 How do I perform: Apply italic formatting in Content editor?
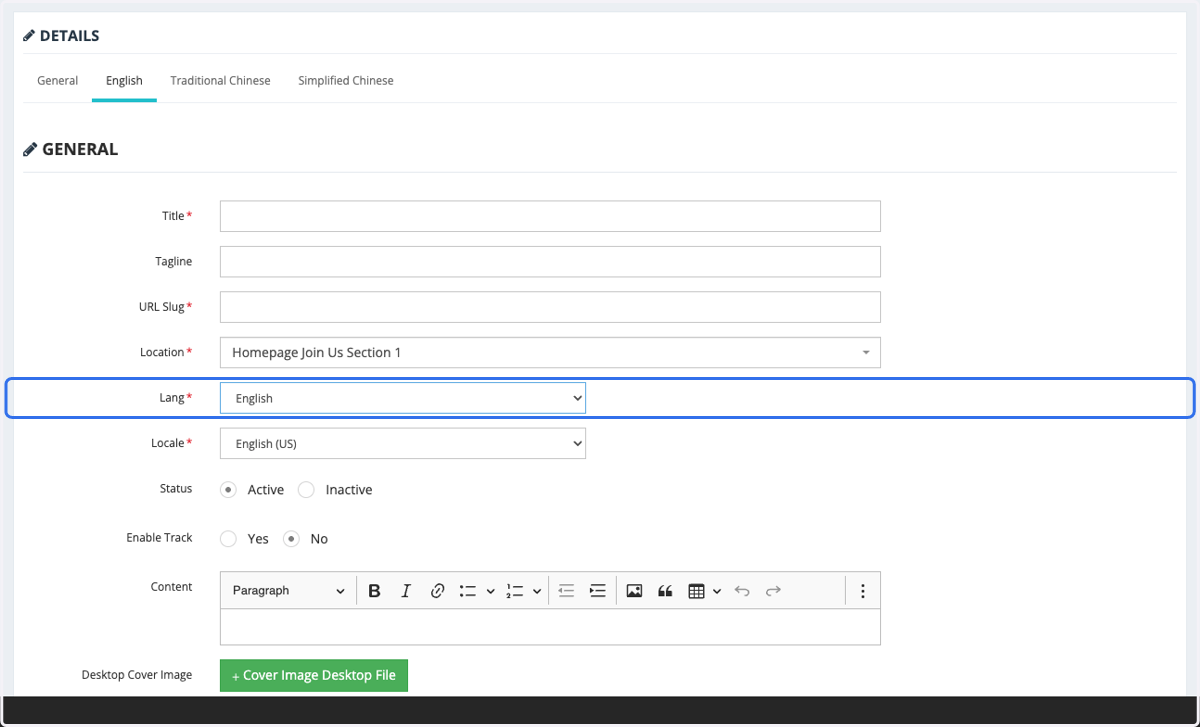pos(405,591)
